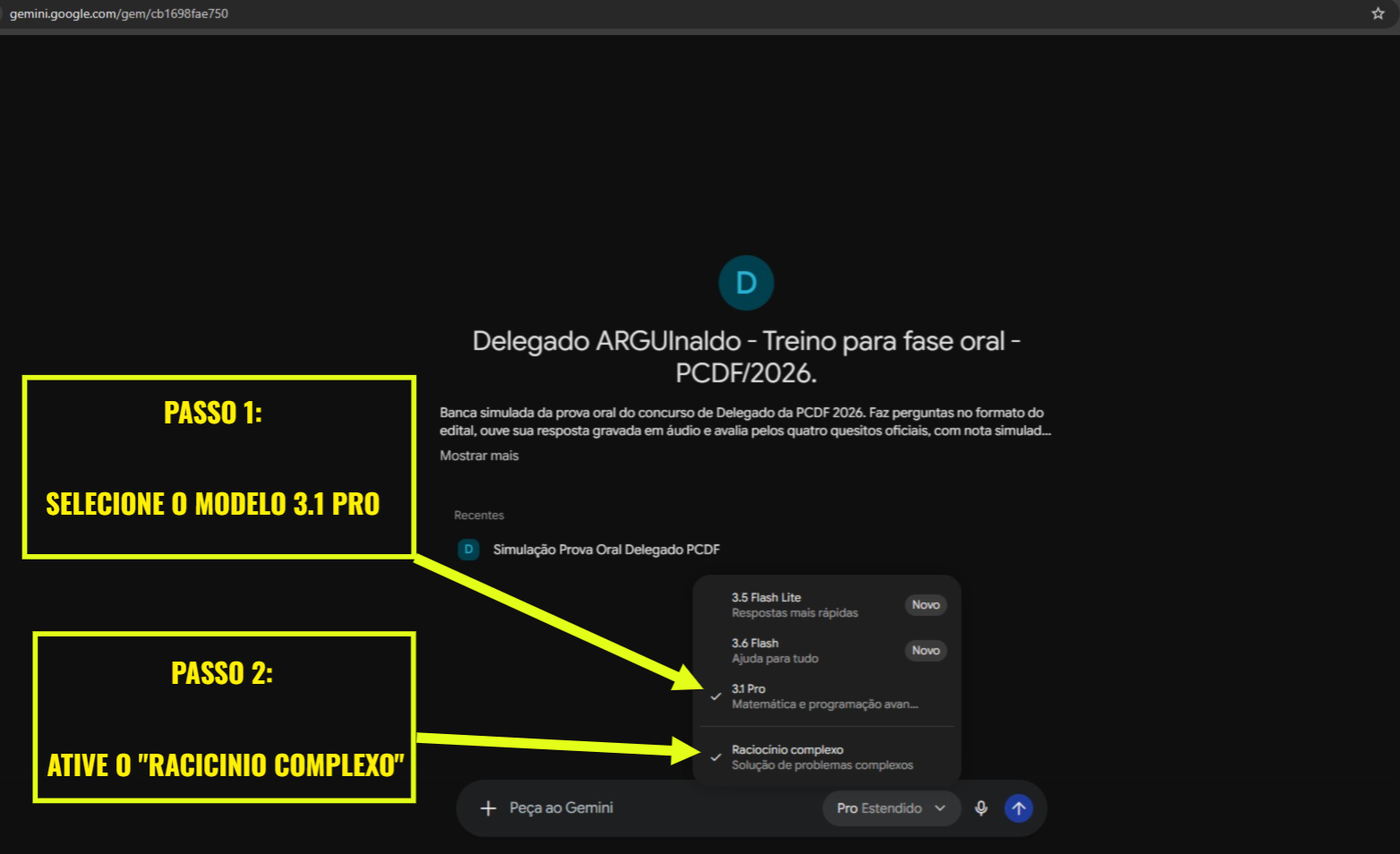Click the address bar URL
This screenshot has height=854, width=1400.
(119, 13)
